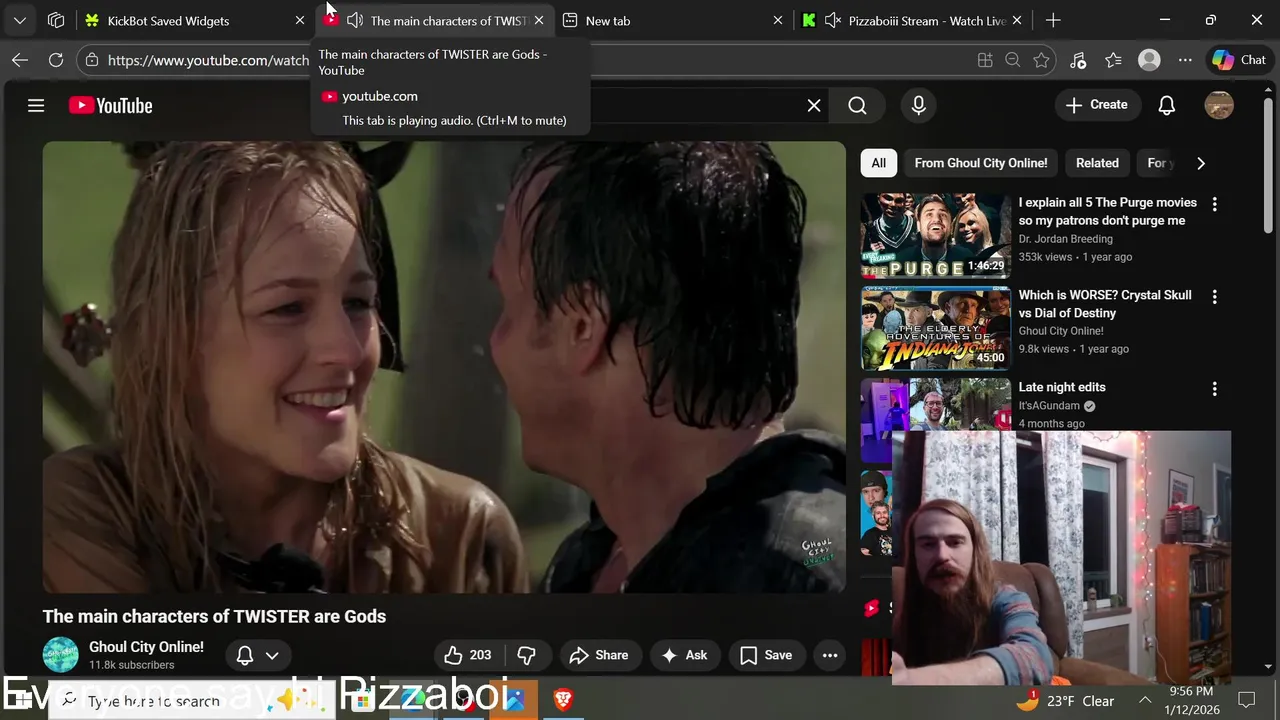Viewport: 1280px width, 720px height.
Task: Share the video
Action: coord(599,655)
